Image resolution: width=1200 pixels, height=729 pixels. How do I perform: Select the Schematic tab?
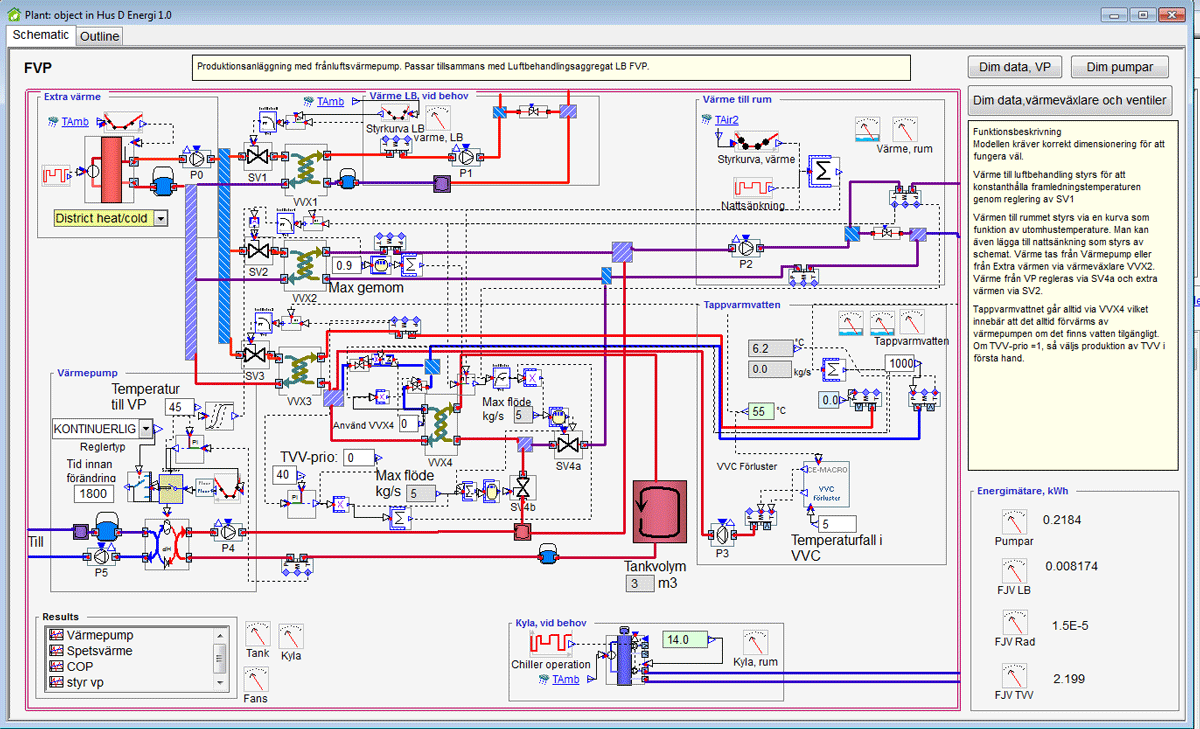pyautogui.click(x=41, y=35)
